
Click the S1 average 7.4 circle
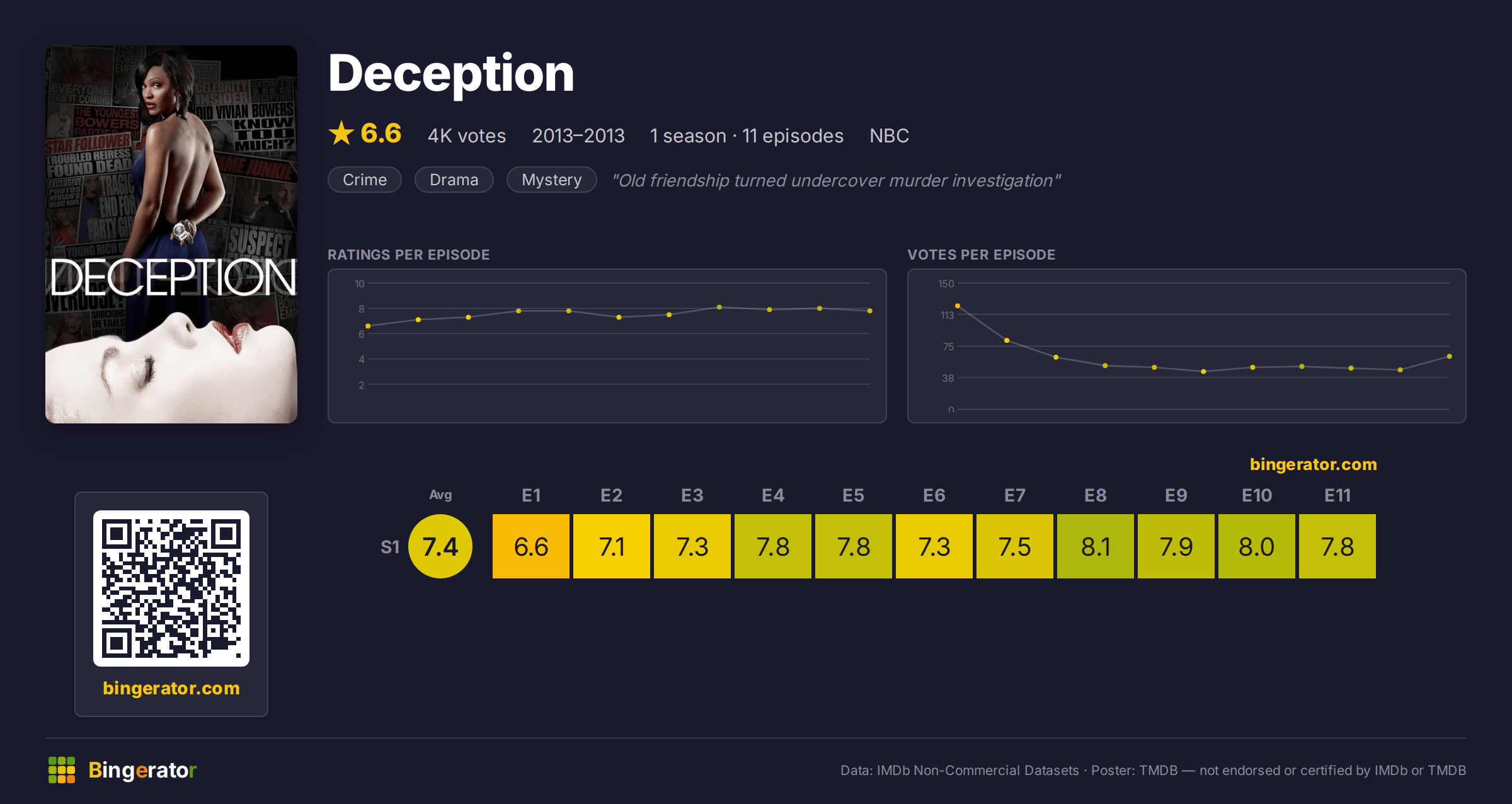tap(440, 546)
